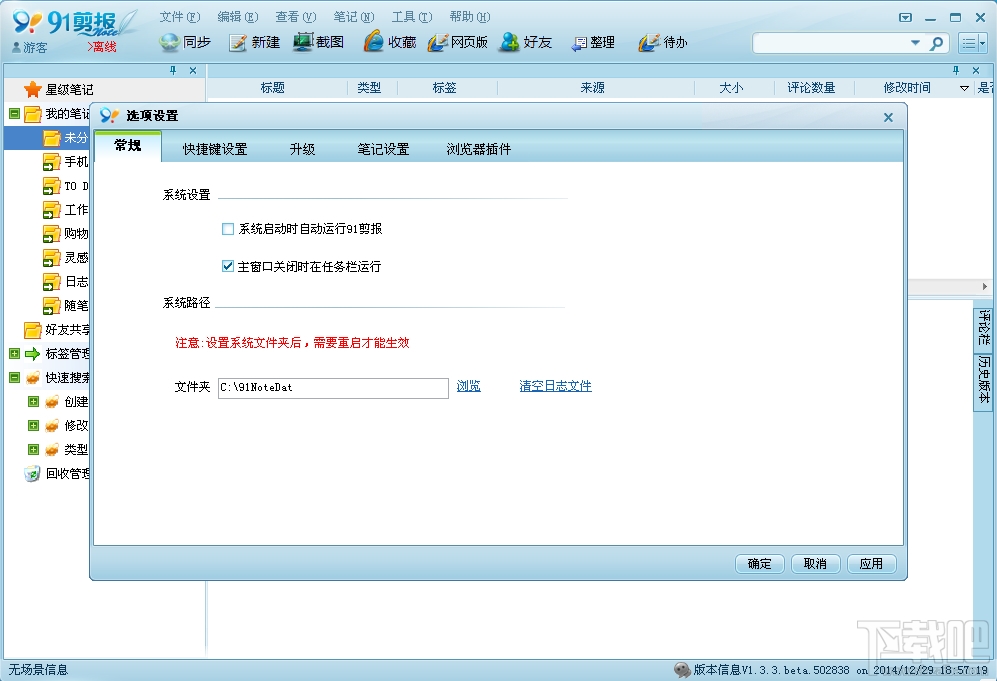Click the 浏览 browse link
Viewport: 997px width, 681px height.
469,386
